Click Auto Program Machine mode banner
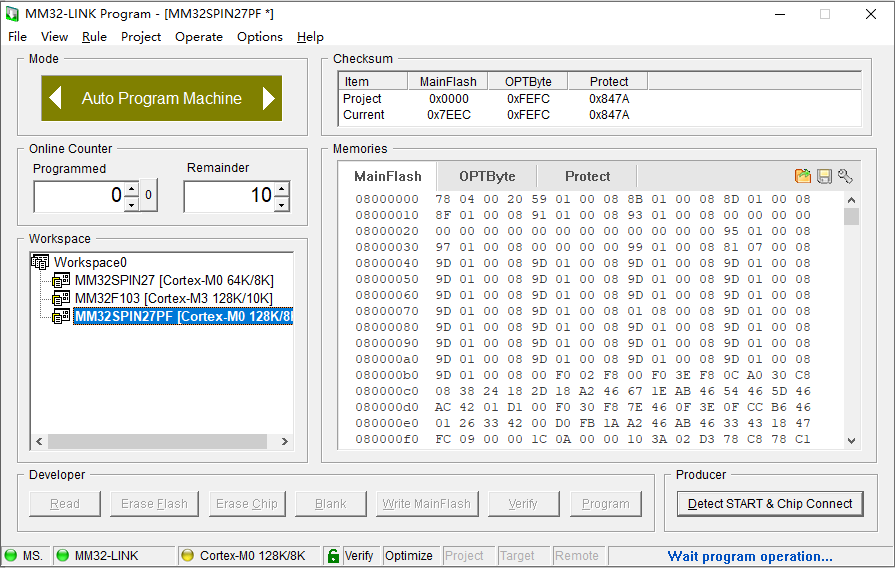The image size is (895, 568). [162, 98]
